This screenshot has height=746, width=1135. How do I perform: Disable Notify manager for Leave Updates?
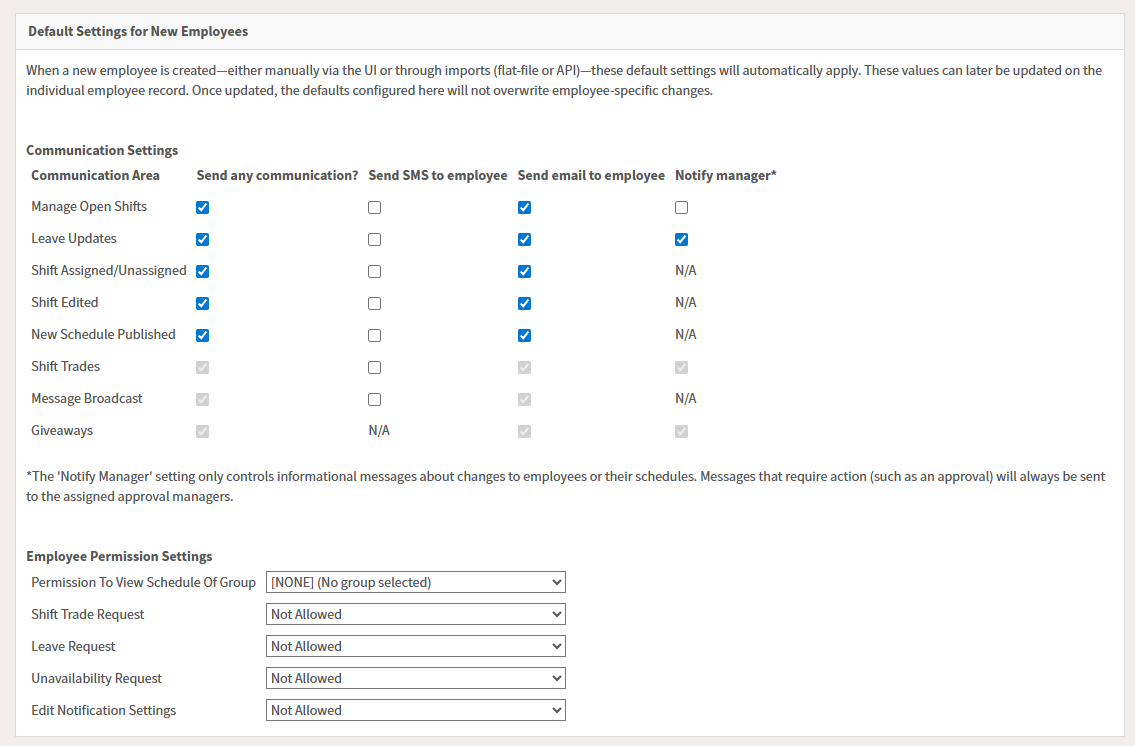[x=681, y=240]
